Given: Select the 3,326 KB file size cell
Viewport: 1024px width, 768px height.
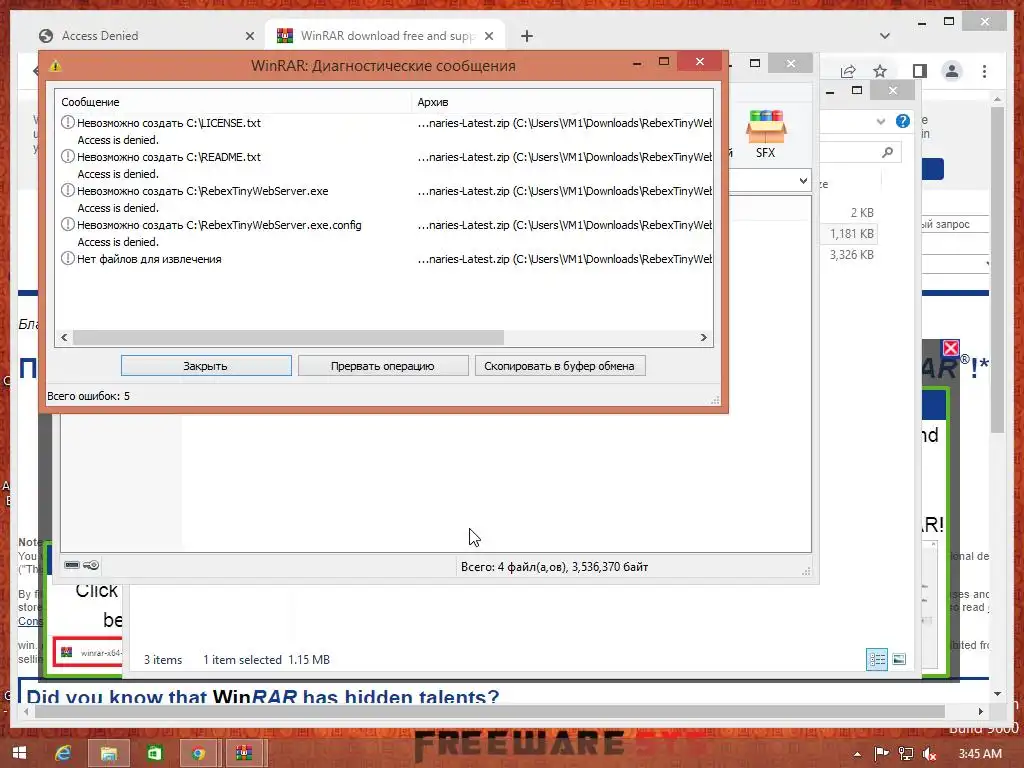Looking at the screenshot, I should [x=852, y=254].
